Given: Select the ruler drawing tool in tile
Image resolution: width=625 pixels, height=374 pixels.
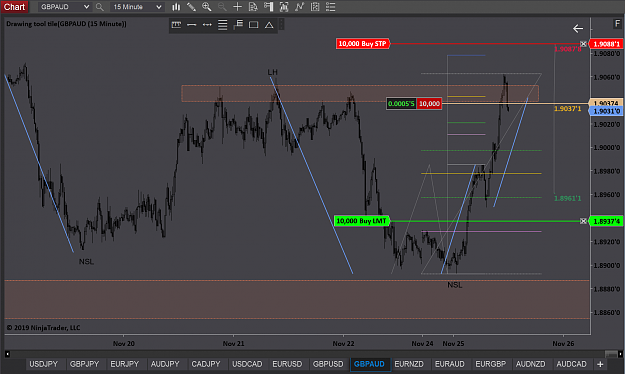Looking at the screenshot, I should [176, 25].
